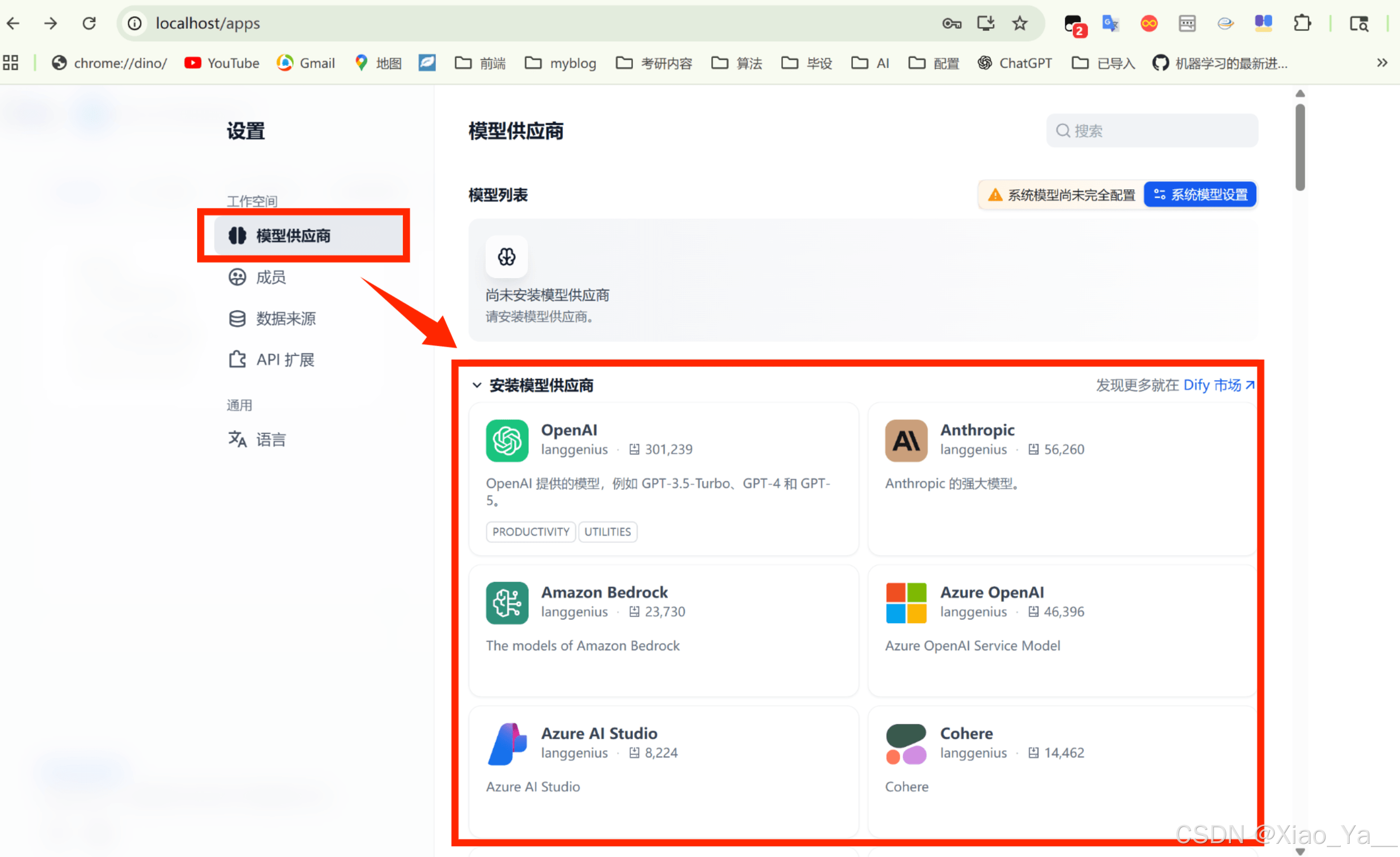
Task: Open 语言 language settings
Action: [x=270, y=439]
